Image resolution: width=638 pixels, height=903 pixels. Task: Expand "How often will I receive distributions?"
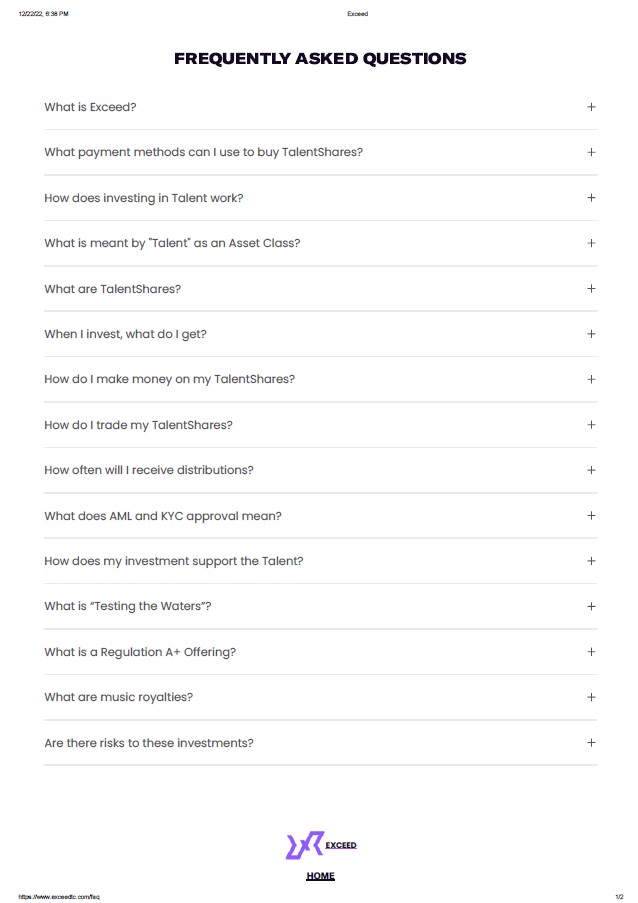click(148, 470)
